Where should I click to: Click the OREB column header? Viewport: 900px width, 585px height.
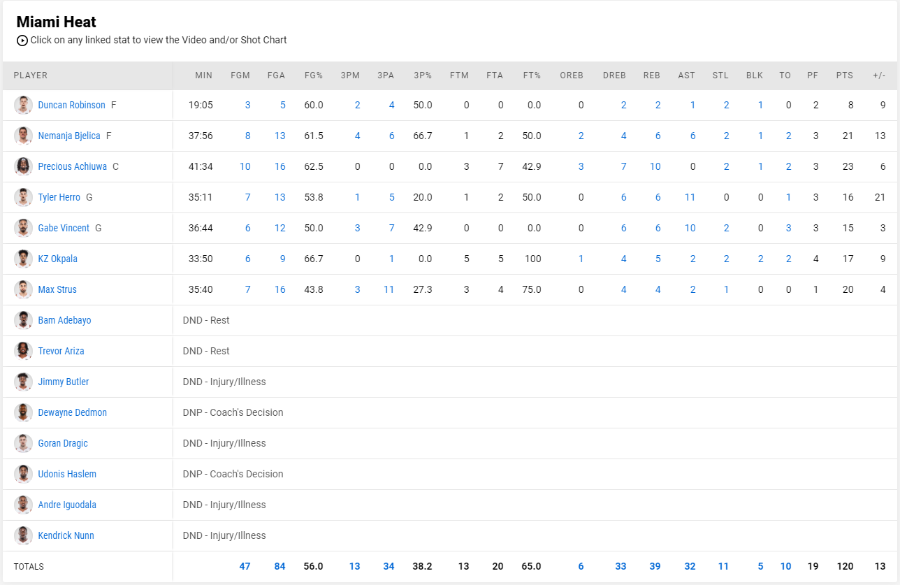click(x=572, y=76)
